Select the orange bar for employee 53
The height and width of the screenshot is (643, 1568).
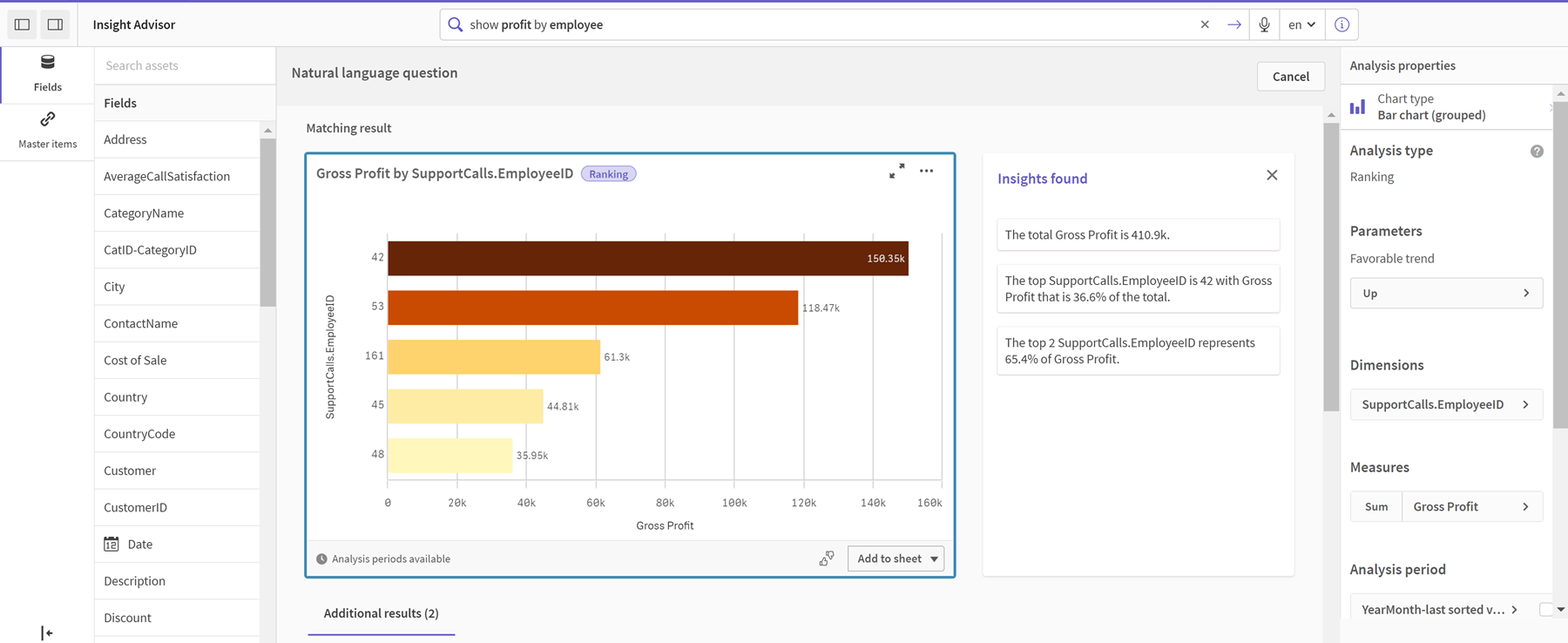(592, 308)
